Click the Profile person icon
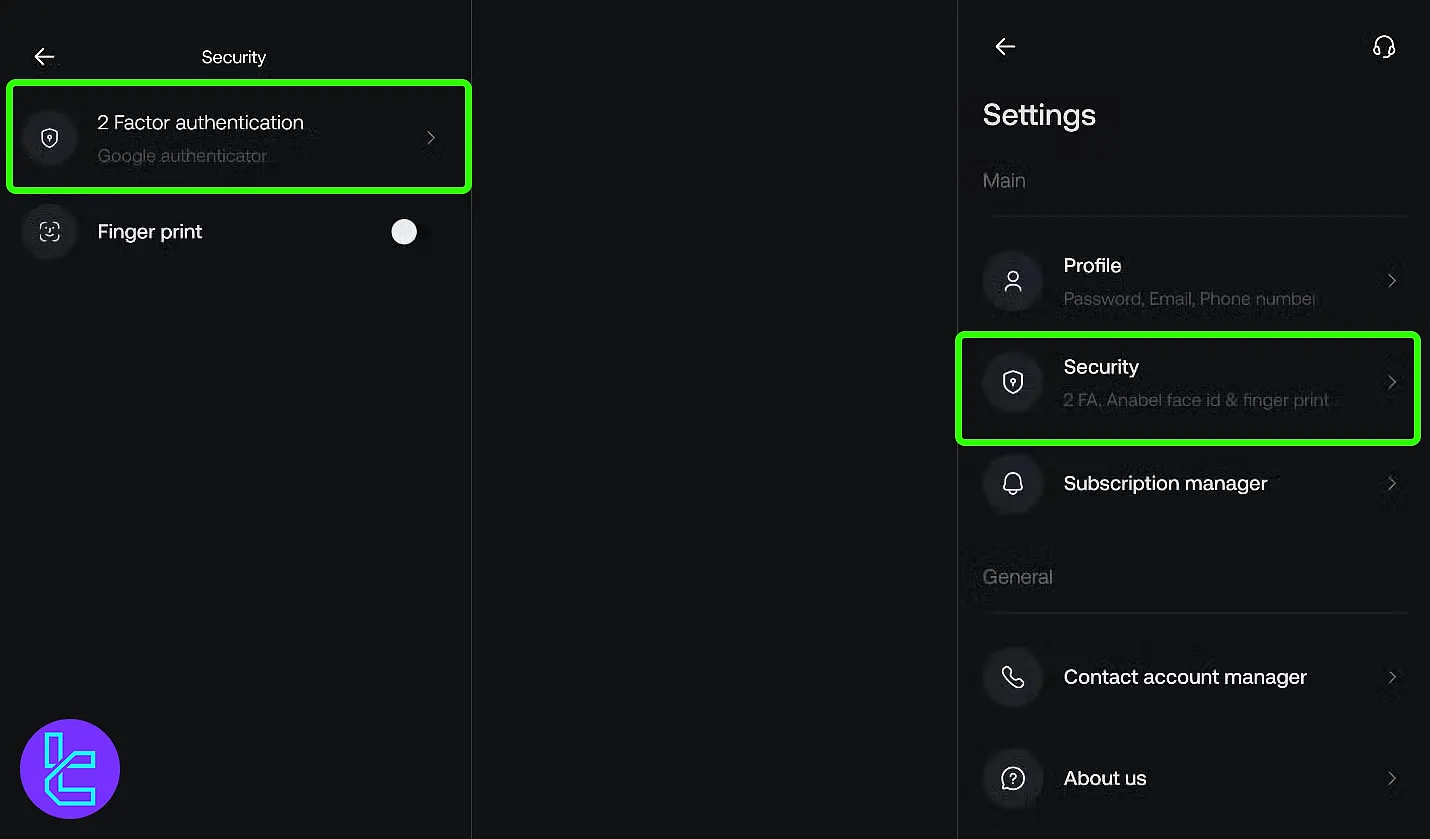 (1013, 281)
